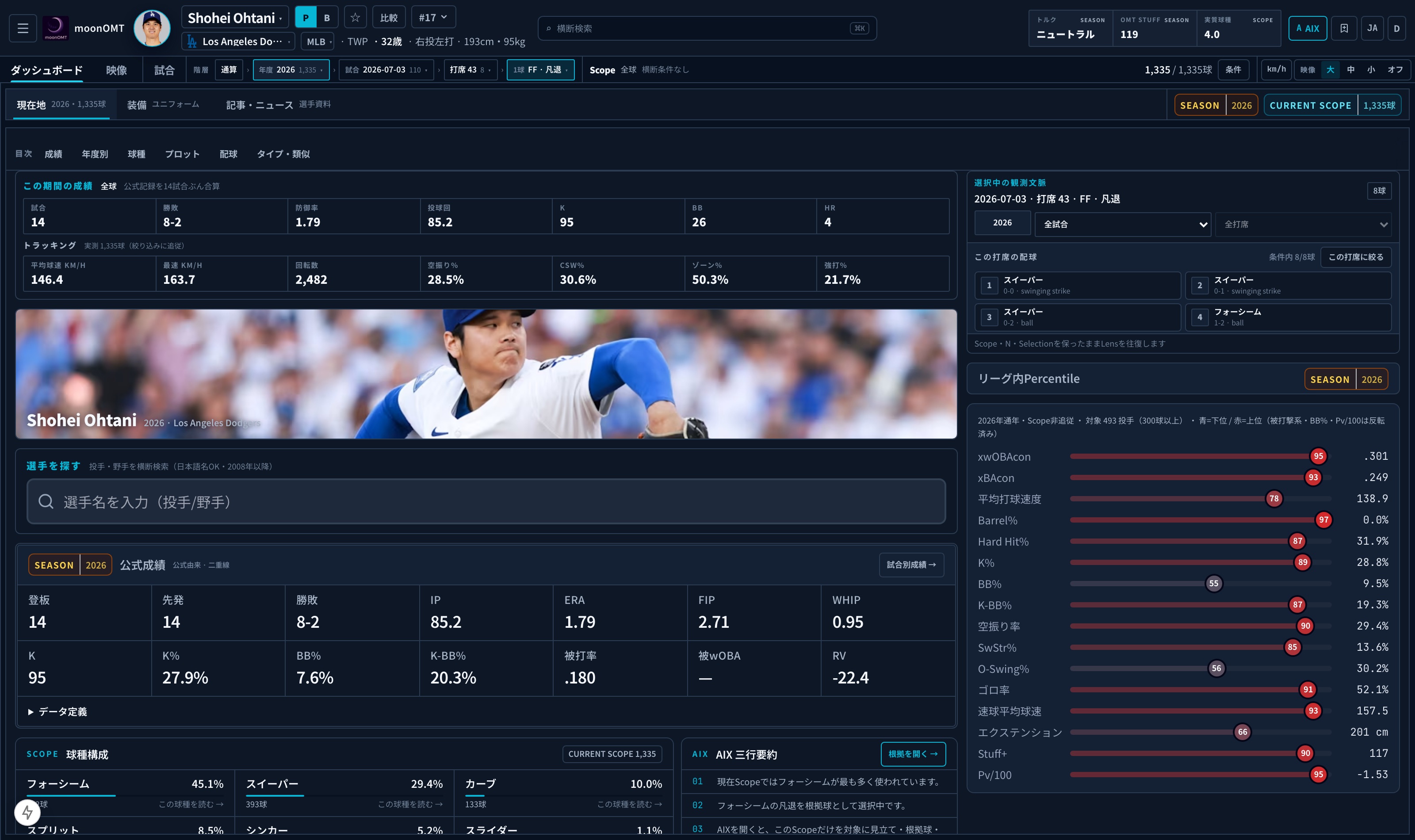Click the Dodgers LA team logo
The image size is (1415, 840).
tap(192, 41)
